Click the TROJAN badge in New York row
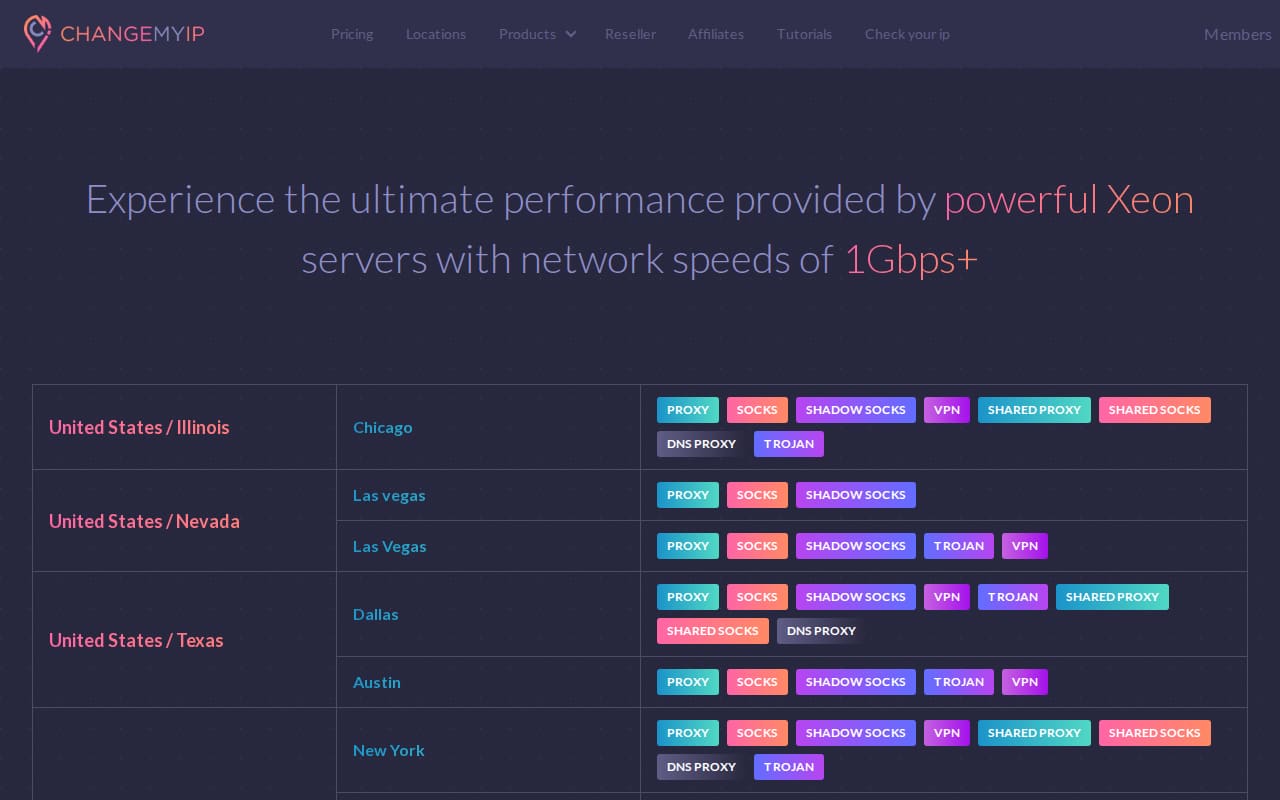 click(789, 767)
